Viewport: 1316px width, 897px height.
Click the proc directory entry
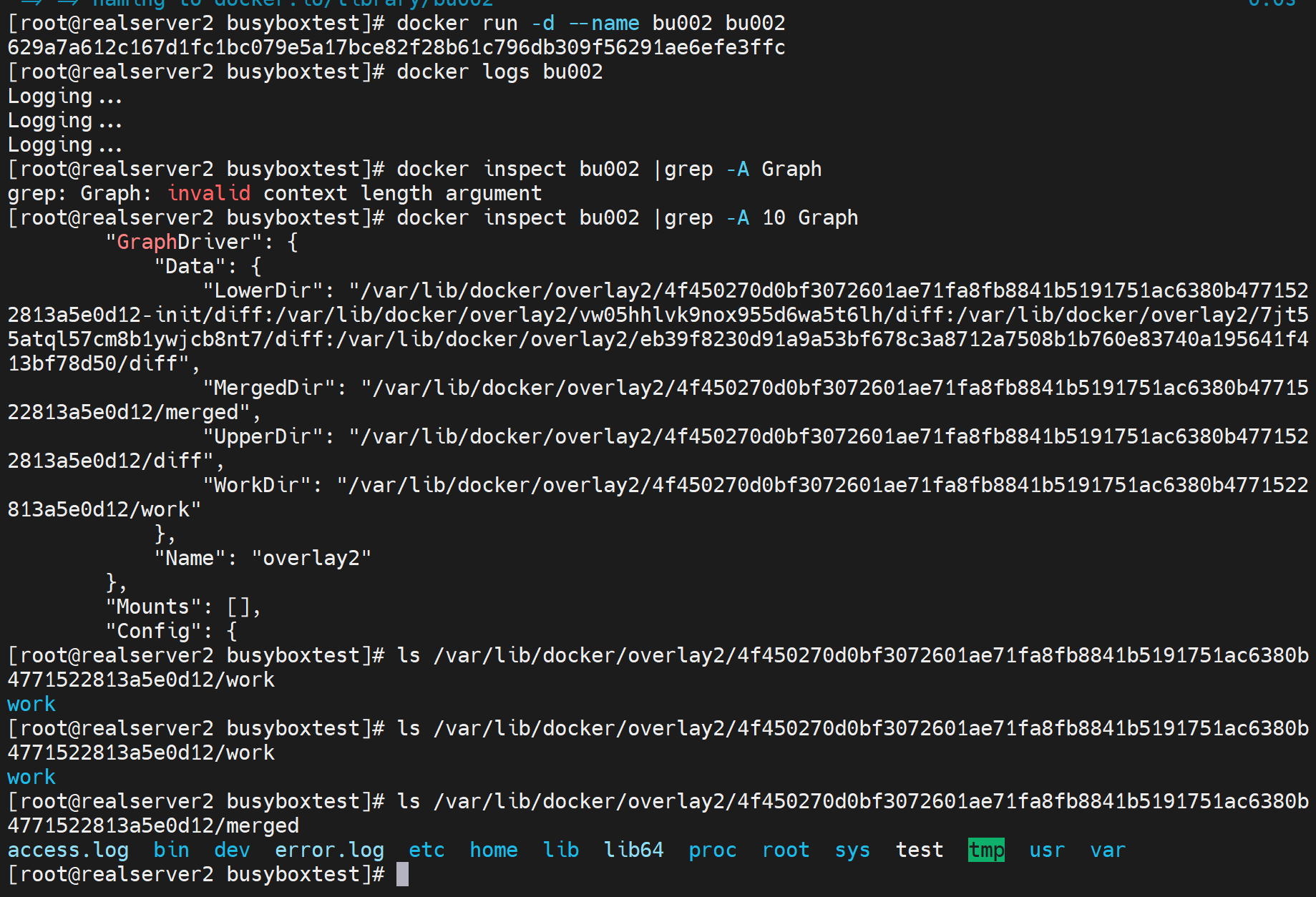tap(712, 850)
